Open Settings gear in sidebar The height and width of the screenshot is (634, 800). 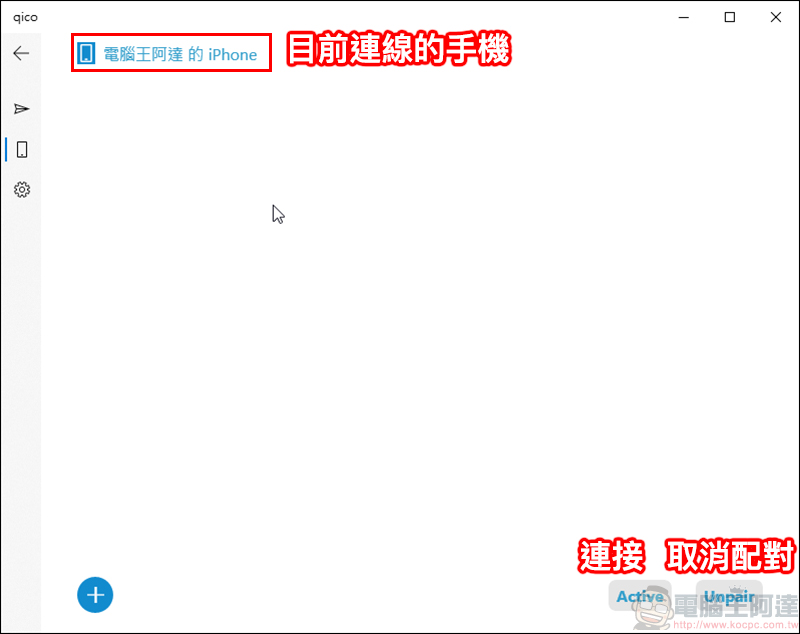22,190
